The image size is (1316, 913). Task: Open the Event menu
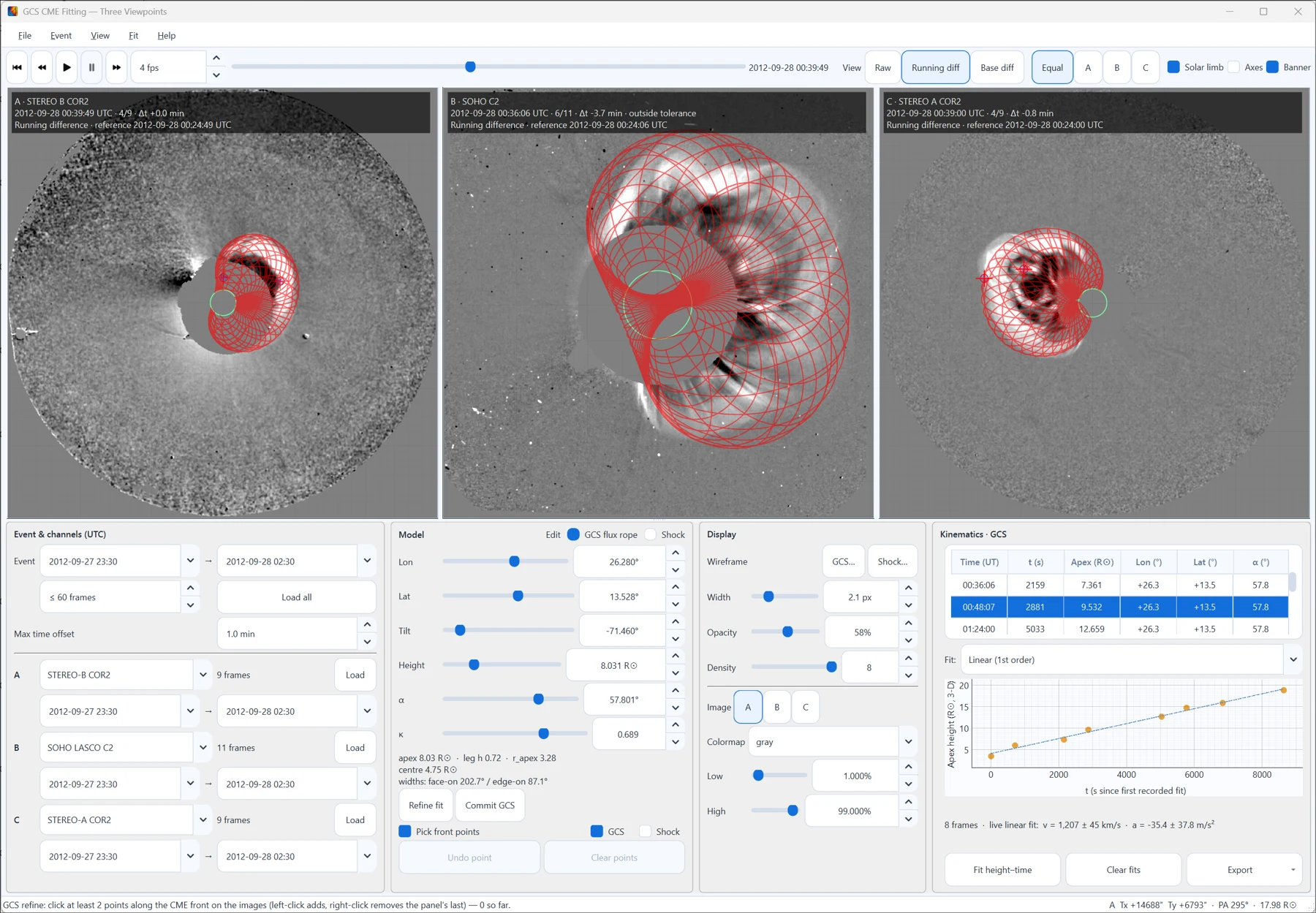pyautogui.click(x=61, y=35)
